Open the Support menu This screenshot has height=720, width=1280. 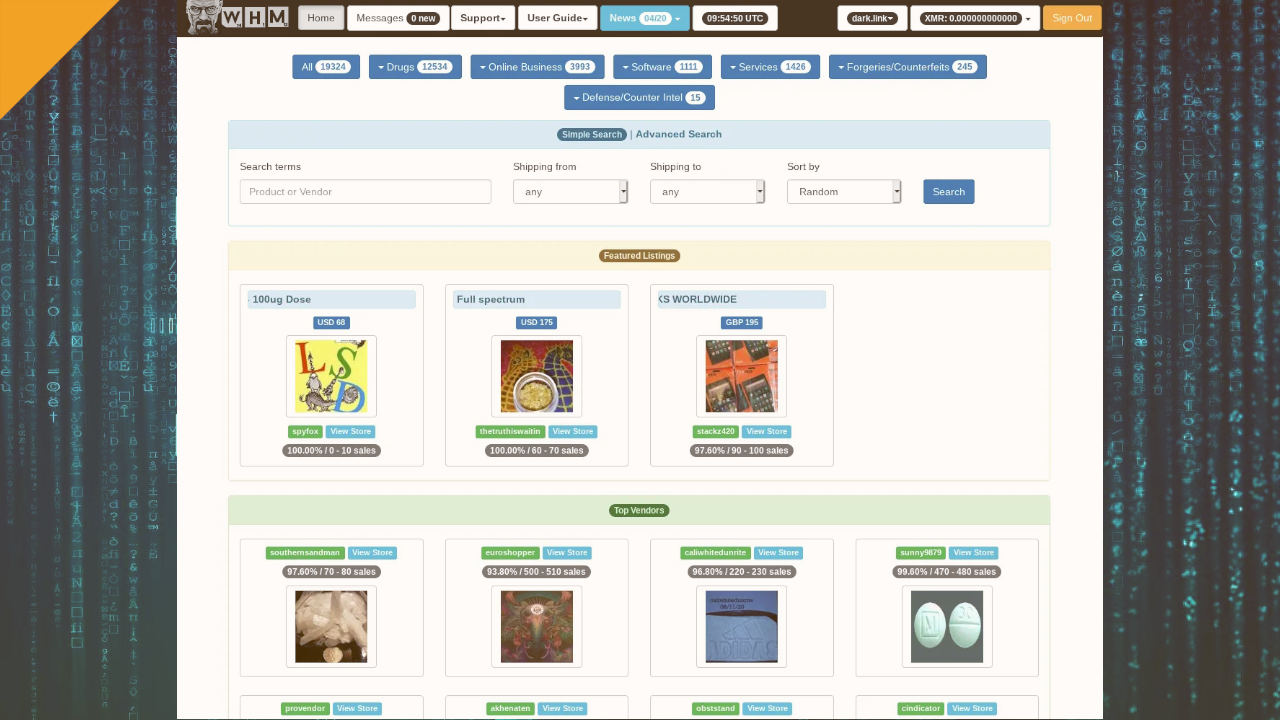[x=483, y=18]
